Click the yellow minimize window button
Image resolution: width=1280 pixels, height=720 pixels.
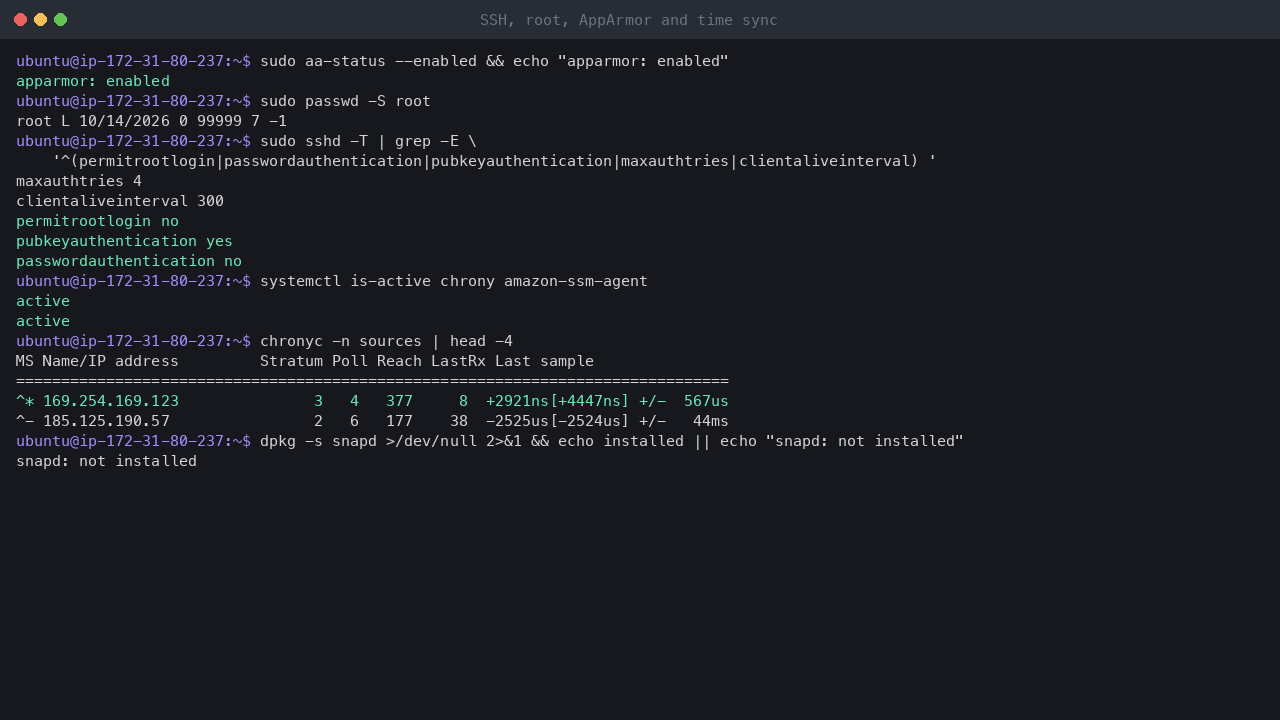40,20
